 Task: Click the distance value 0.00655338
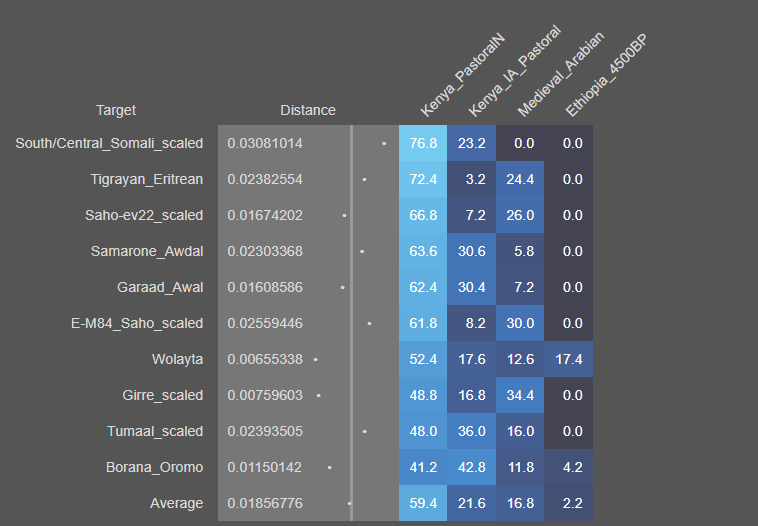click(265, 359)
